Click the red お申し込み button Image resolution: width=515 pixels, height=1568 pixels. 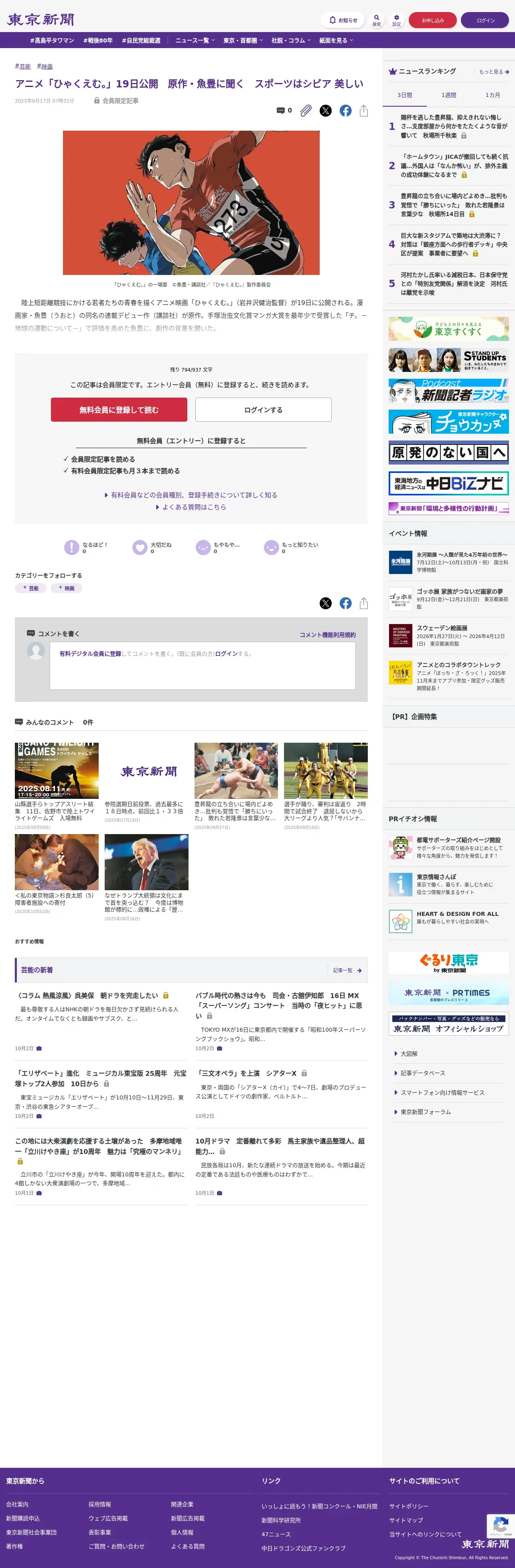point(433,20)
